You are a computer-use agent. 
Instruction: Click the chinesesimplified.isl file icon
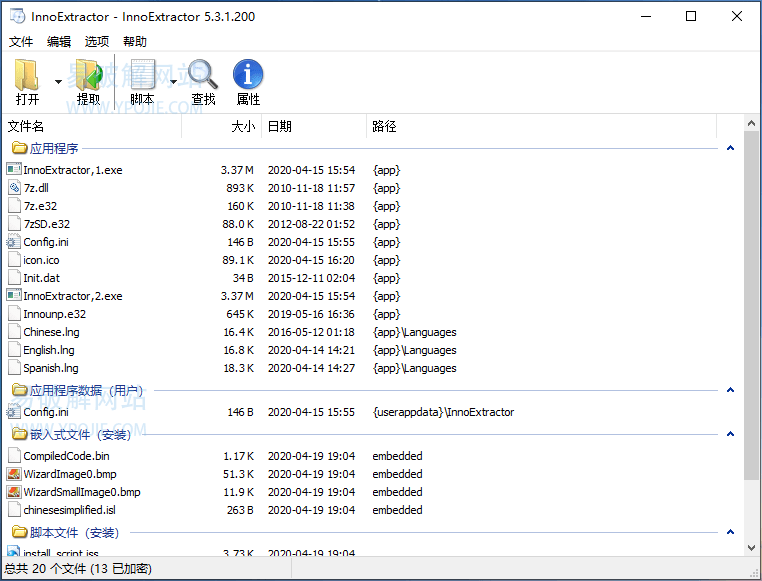pos(15,510)
